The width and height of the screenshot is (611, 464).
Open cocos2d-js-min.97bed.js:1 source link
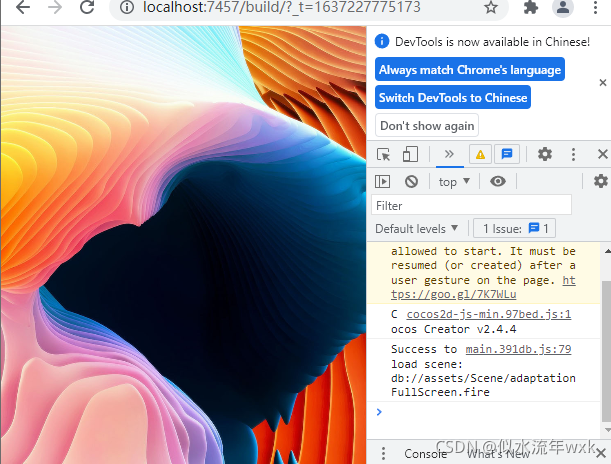[489, 314]
